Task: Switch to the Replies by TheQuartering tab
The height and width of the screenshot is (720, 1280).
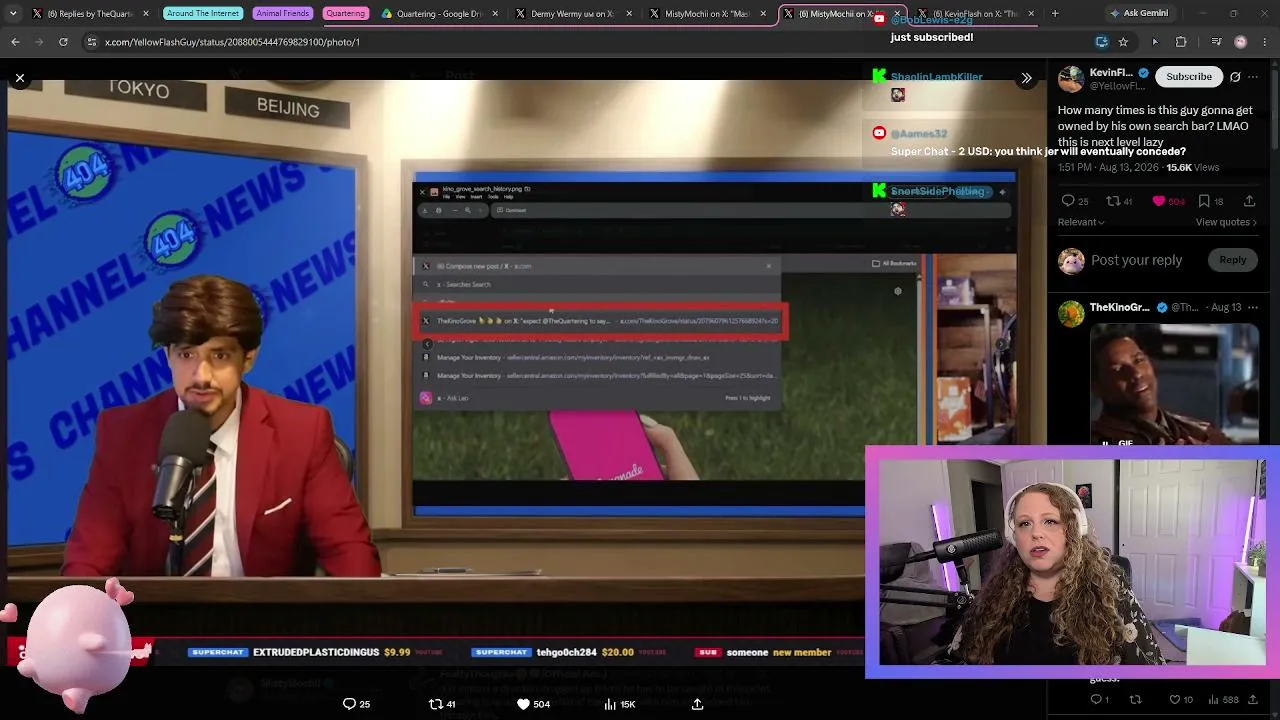Action: pyautogui.click(x=88, y=14)
